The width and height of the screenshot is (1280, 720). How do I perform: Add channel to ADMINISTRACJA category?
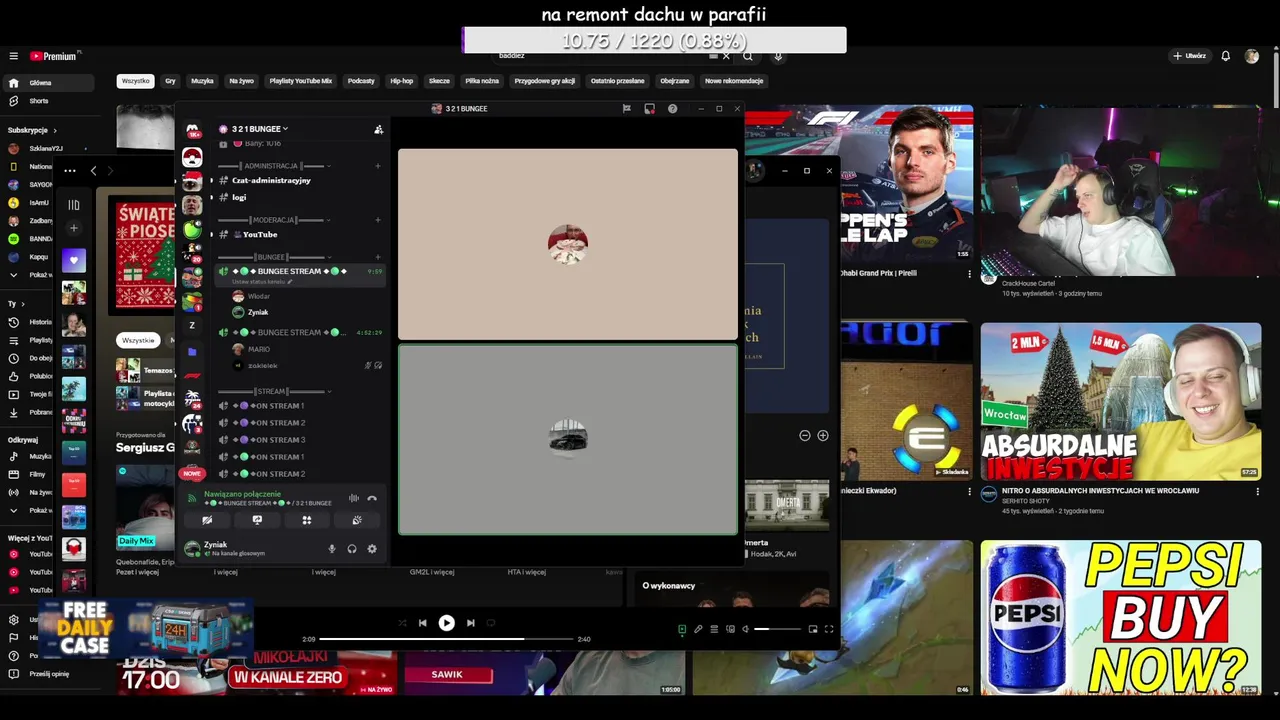pyautogui.click(x=378, y=166)
